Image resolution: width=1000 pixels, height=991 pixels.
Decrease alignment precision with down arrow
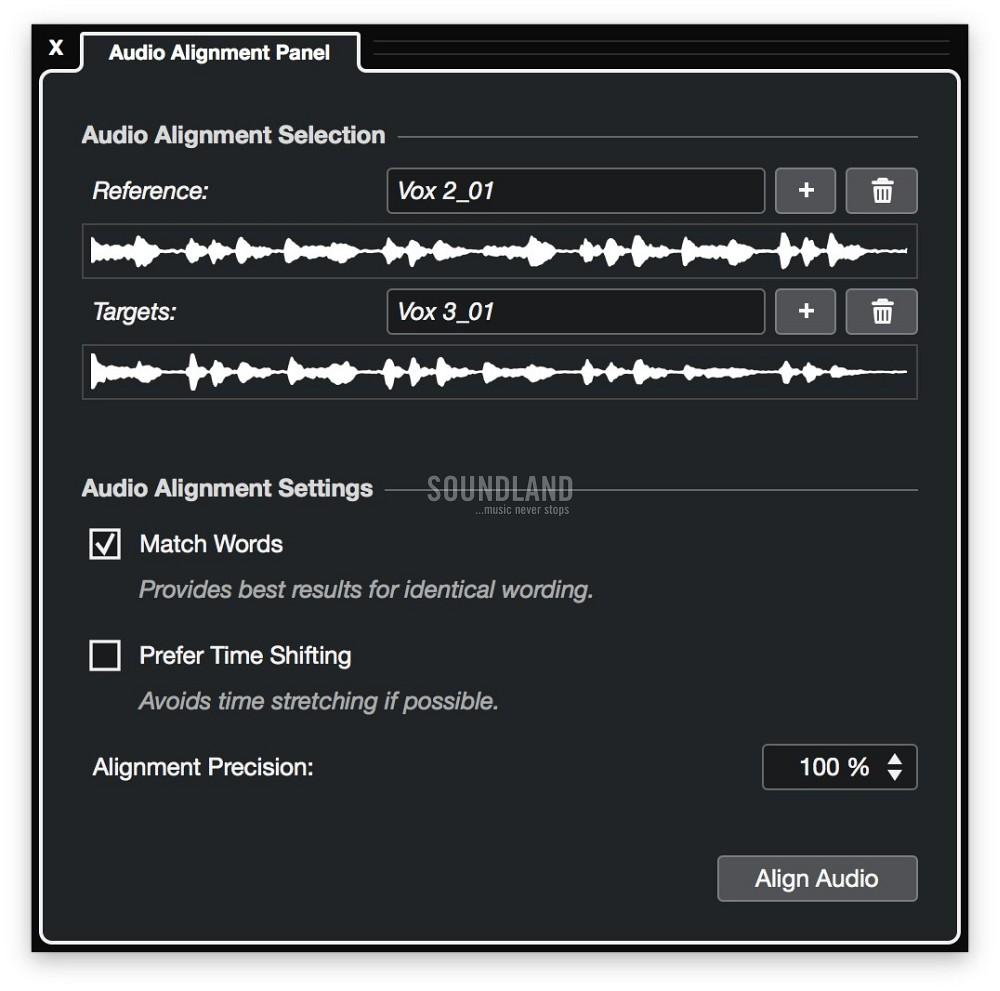[x=895, y=774]
